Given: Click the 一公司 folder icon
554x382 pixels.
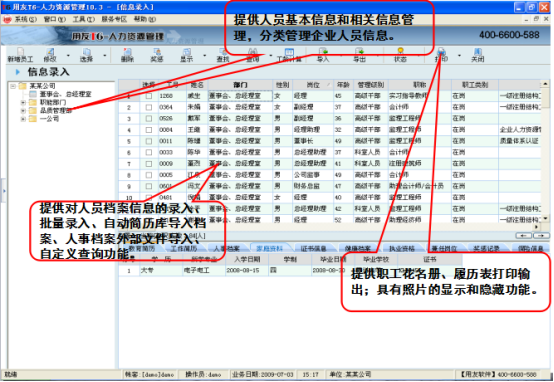Looking at the screenshot, I should click(x=33, y=119).
